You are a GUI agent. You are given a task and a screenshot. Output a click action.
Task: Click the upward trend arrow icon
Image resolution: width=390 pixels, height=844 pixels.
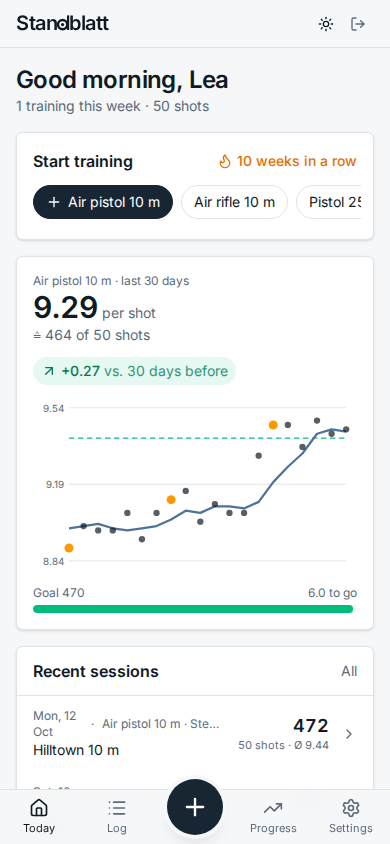(x=49, y=371)
